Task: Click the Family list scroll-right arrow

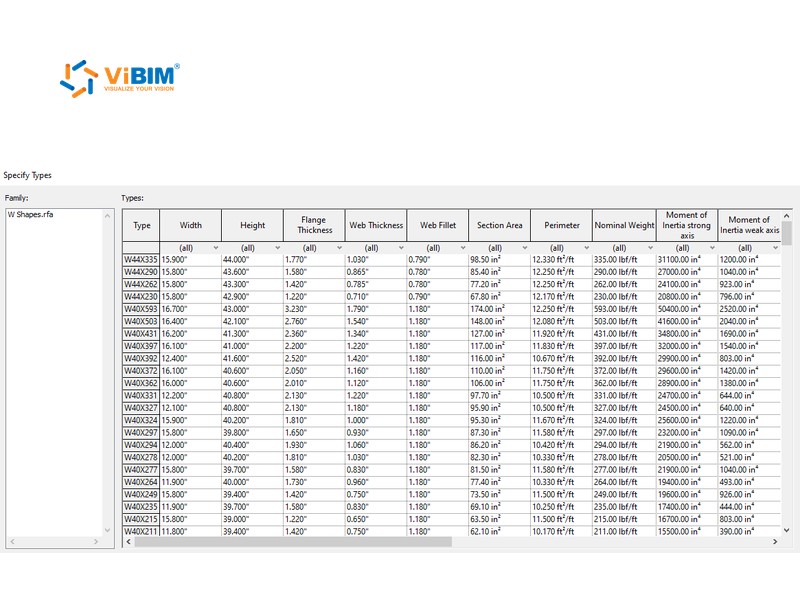Action: tap(95, 541)
